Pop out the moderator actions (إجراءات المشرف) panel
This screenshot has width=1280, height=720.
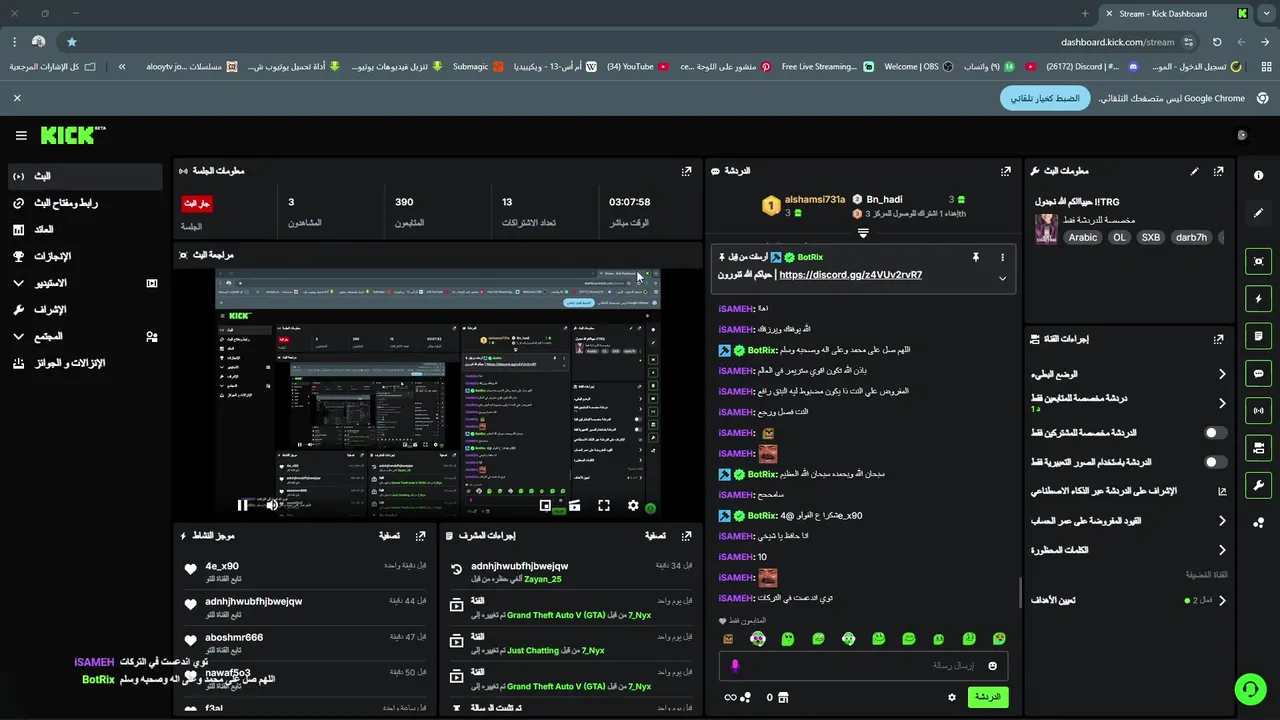(686, 536)
